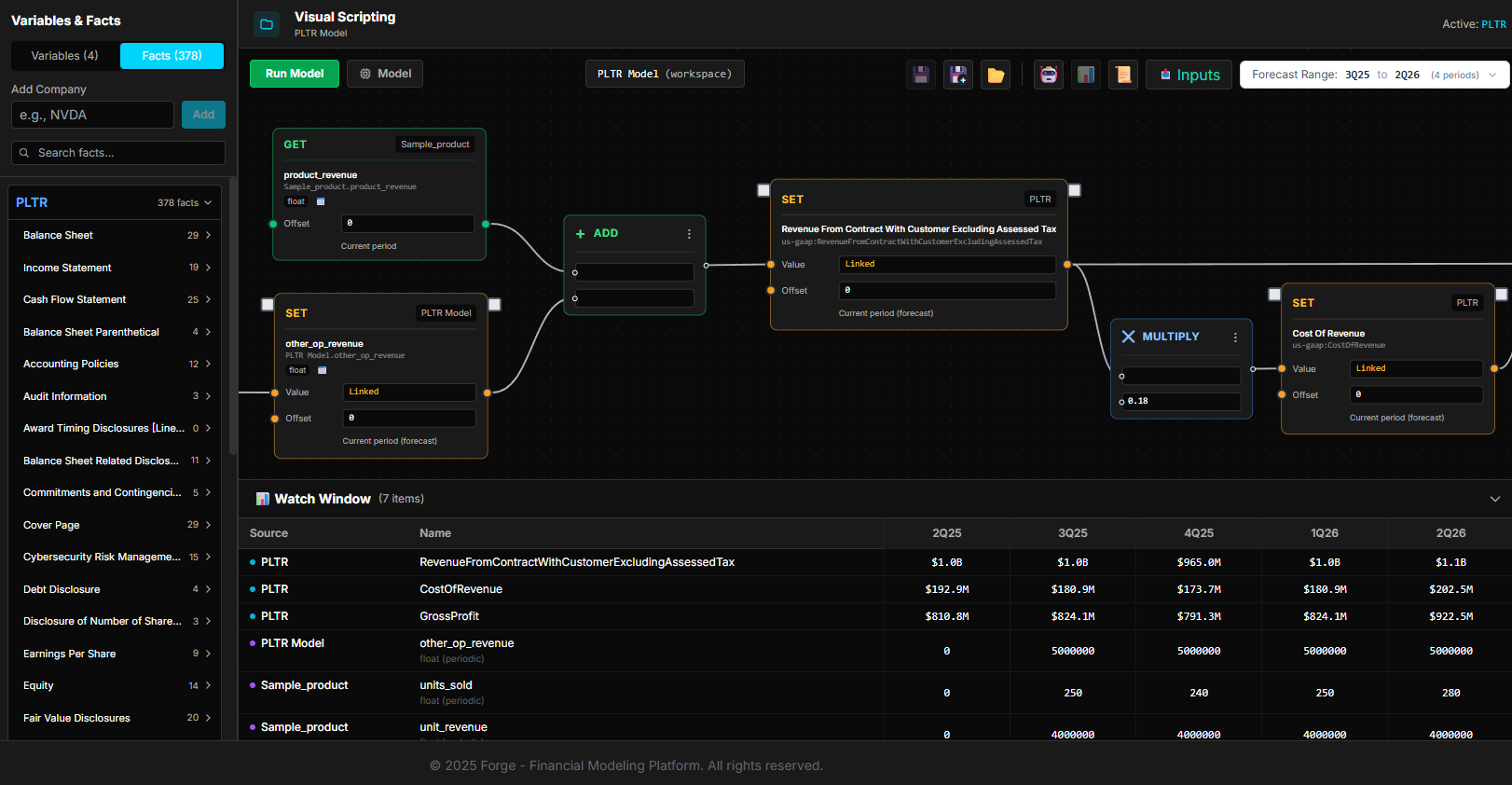Click orange Value output port of other_op_revenue
This screenshot has width=1512, height=785.
pyautogui.click(x=487, y=392)
